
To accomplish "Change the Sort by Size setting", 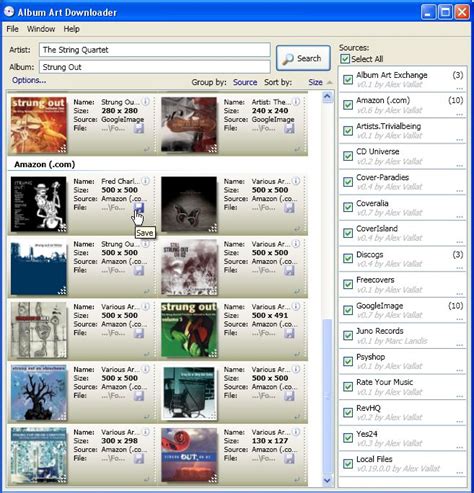I will 315,82.
